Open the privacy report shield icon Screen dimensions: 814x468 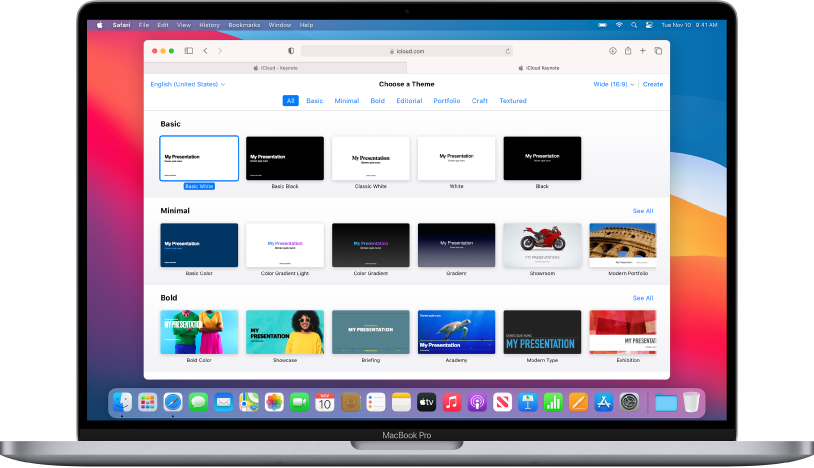[291, 51]
